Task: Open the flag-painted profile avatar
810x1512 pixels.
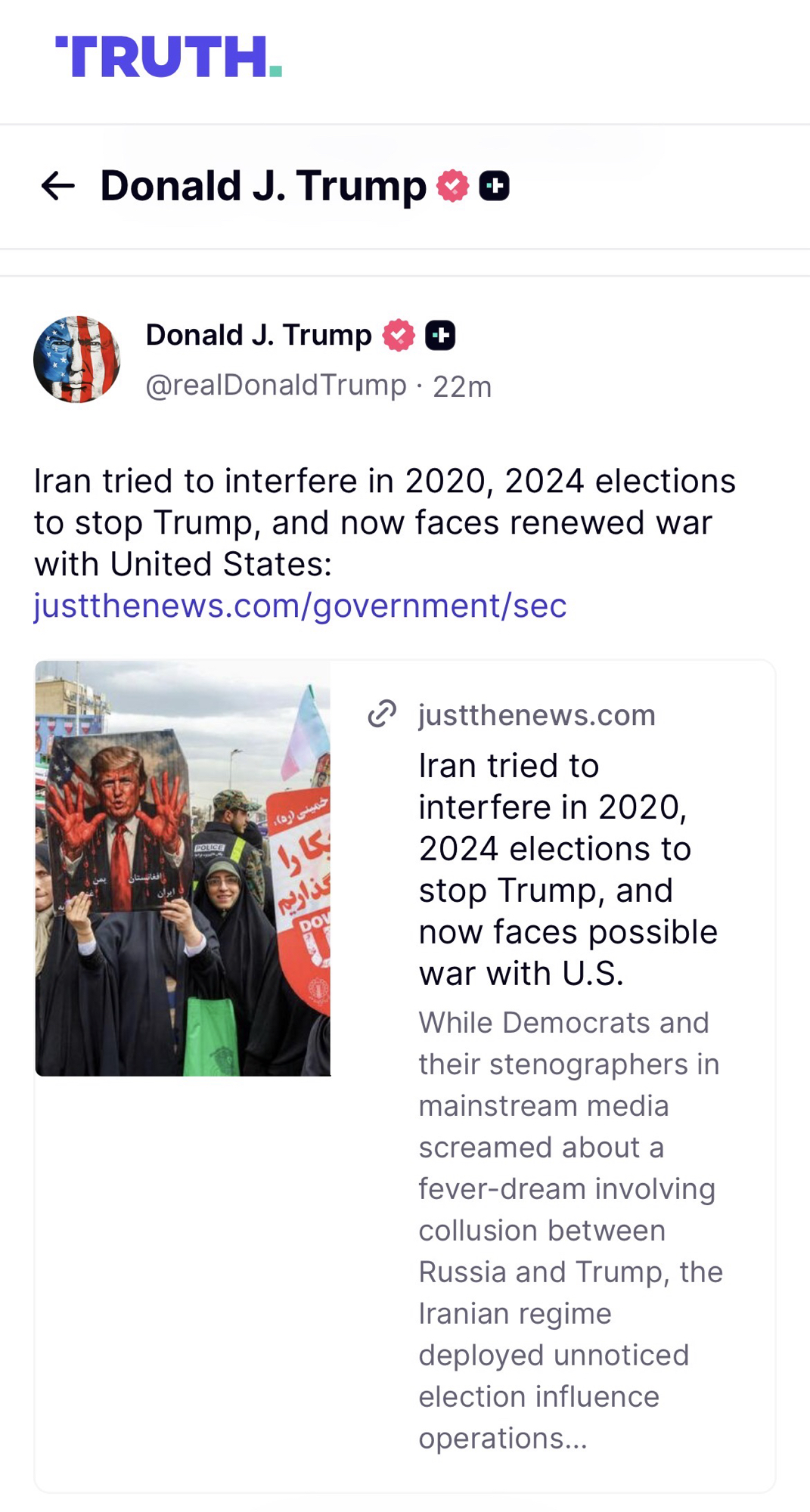Action: [76, 359]
